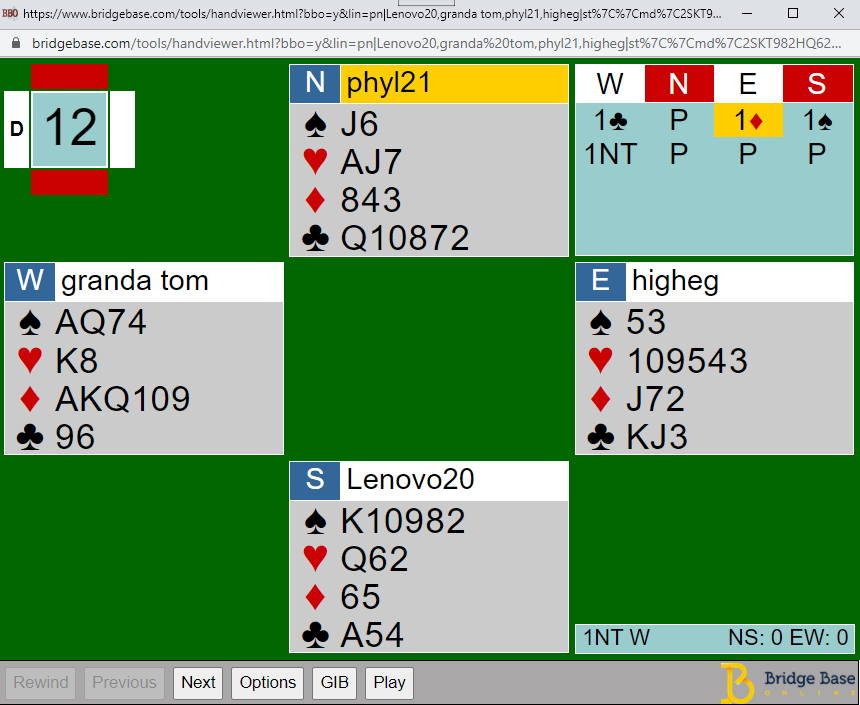Click the Play button
The image size is (860, 705).
pos(389,683)
